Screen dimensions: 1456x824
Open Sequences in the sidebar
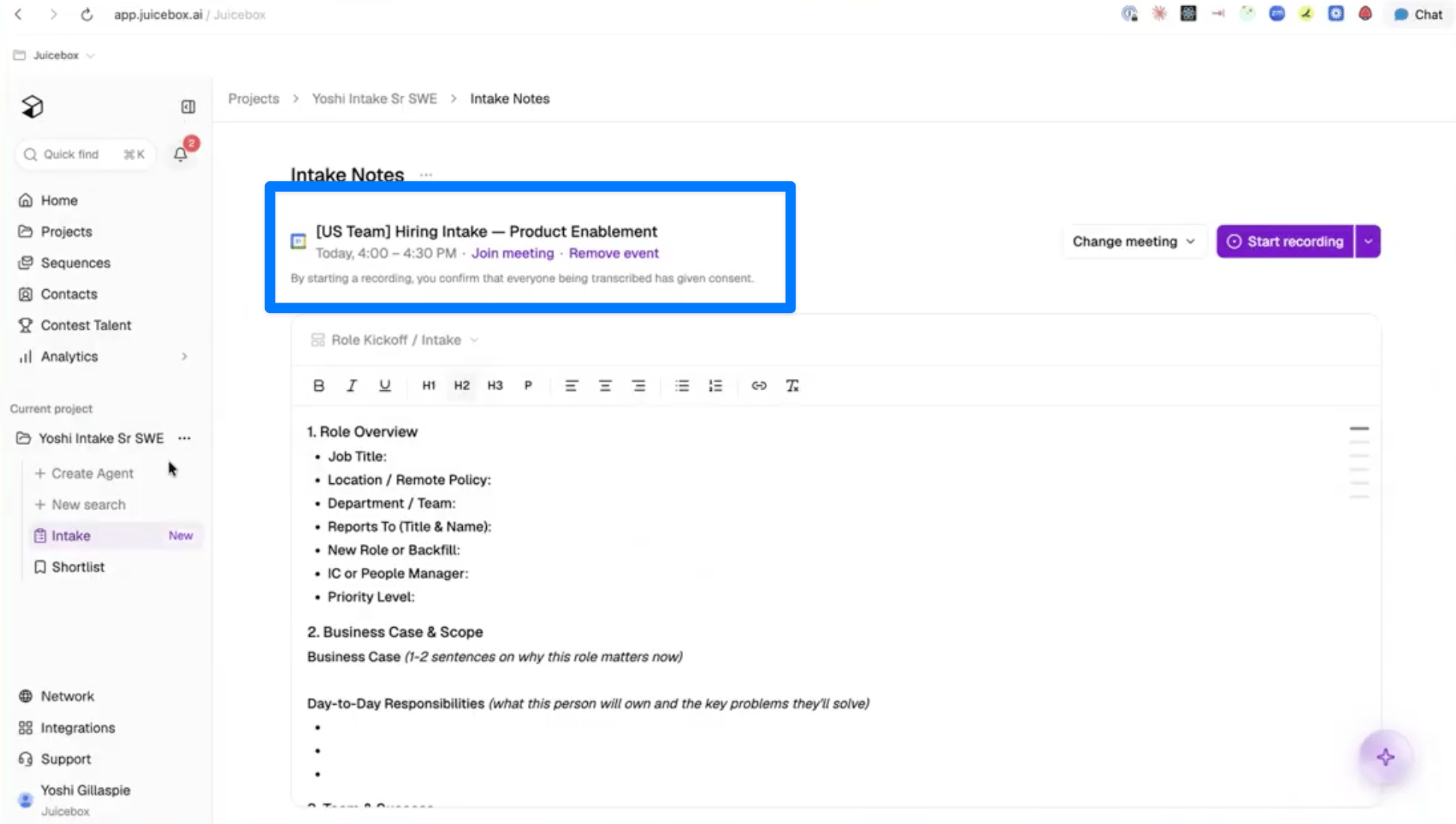tap(76, 263)
